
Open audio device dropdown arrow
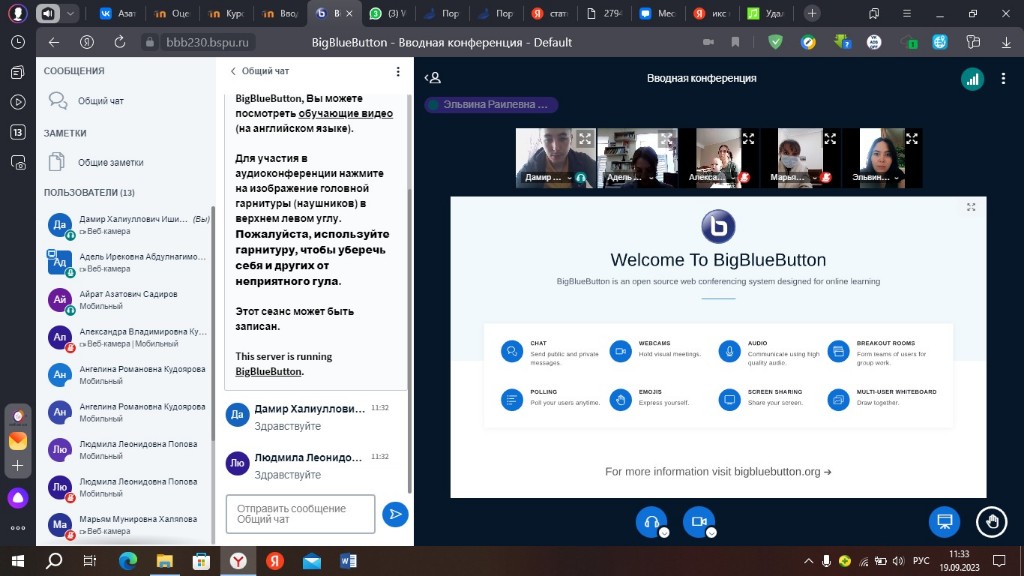coord(664,533)
